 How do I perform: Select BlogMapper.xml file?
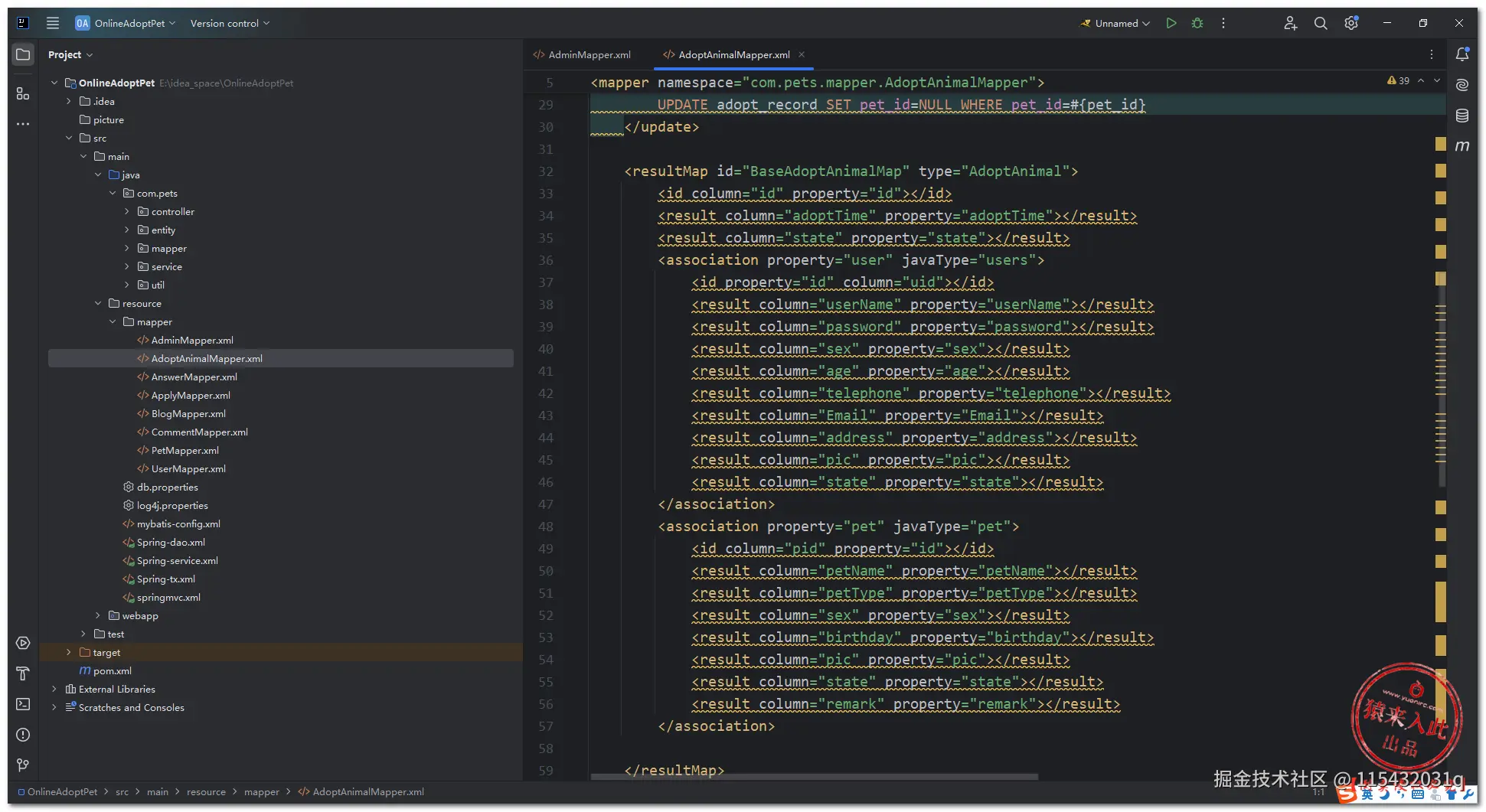click(188, 413)
